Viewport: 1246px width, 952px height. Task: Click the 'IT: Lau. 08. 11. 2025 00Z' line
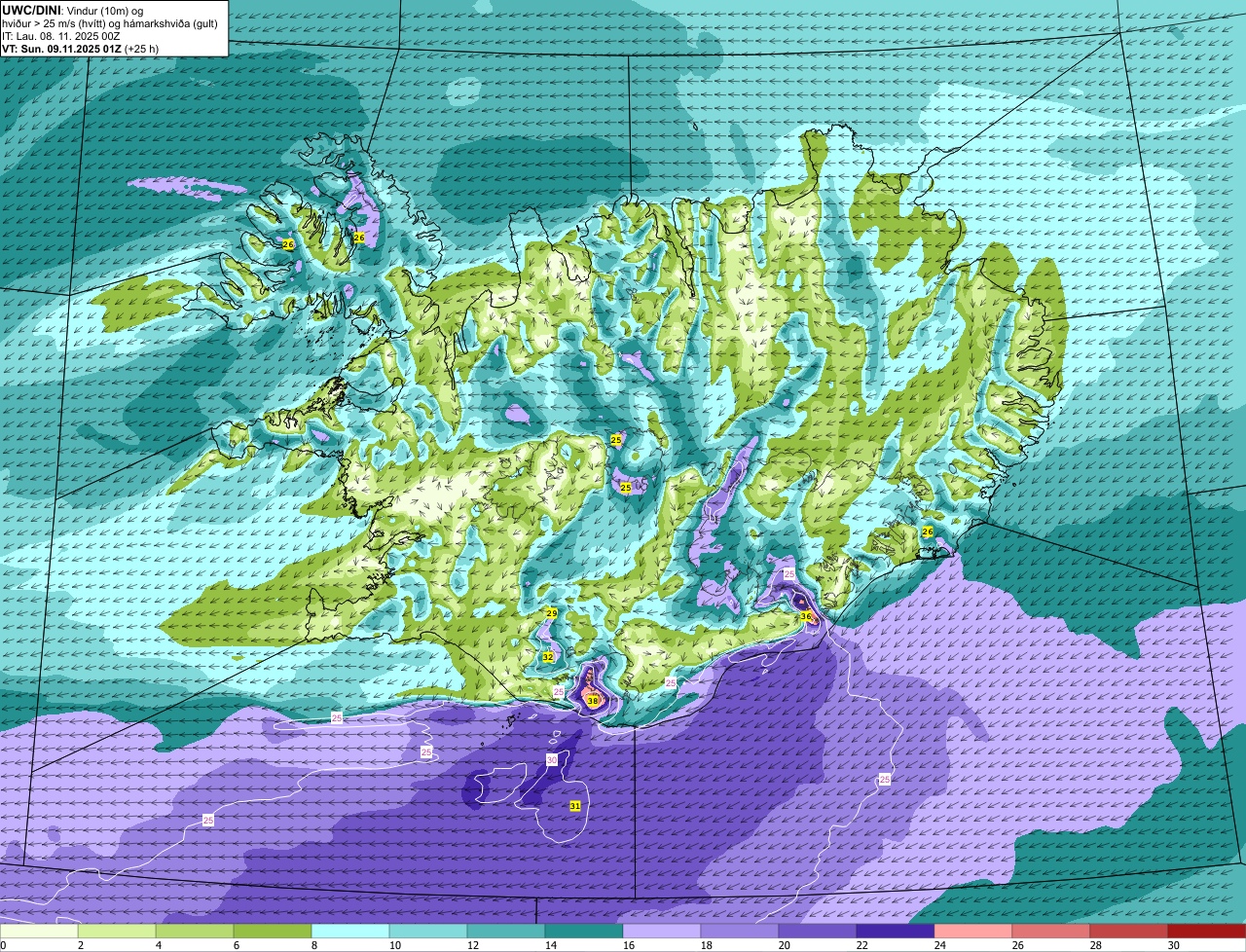click(60, 35)
